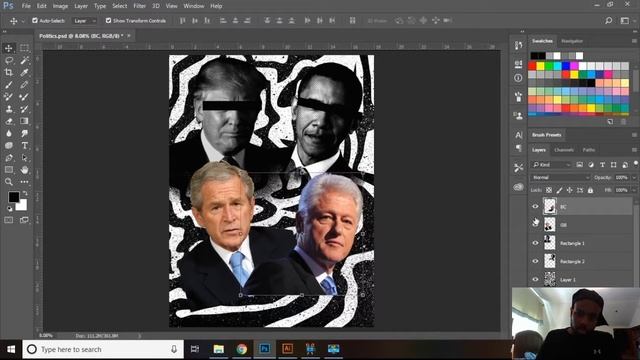The image size is (640, 360).
Task: Select the Crop tool
Action: coord(9,73)
